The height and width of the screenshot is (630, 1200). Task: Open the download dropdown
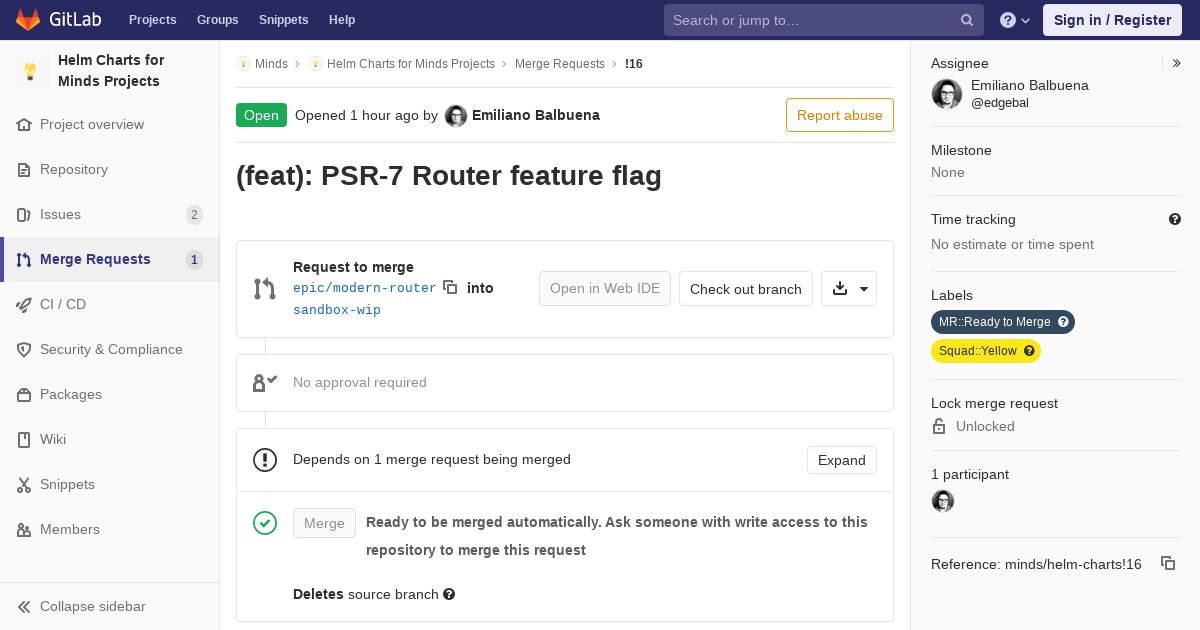coord(849,289)
